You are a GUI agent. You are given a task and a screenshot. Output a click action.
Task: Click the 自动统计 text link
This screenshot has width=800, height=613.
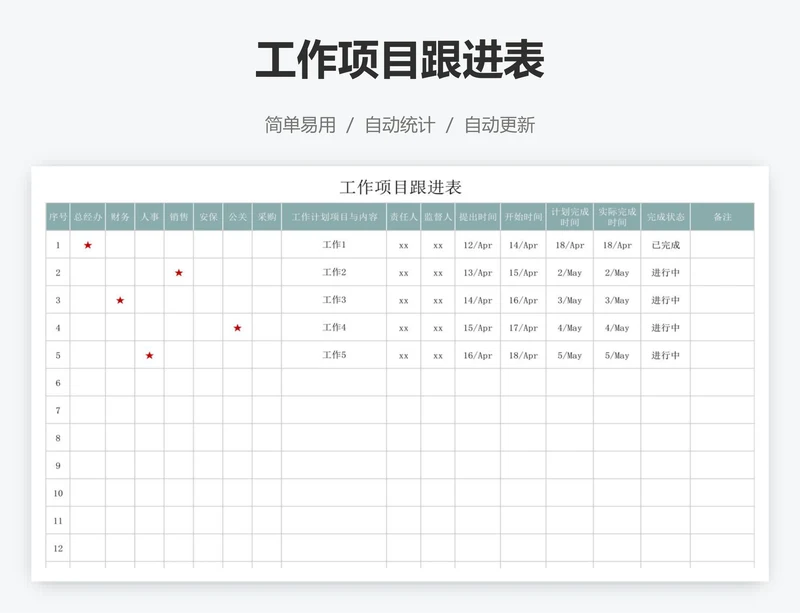(400, 124)
